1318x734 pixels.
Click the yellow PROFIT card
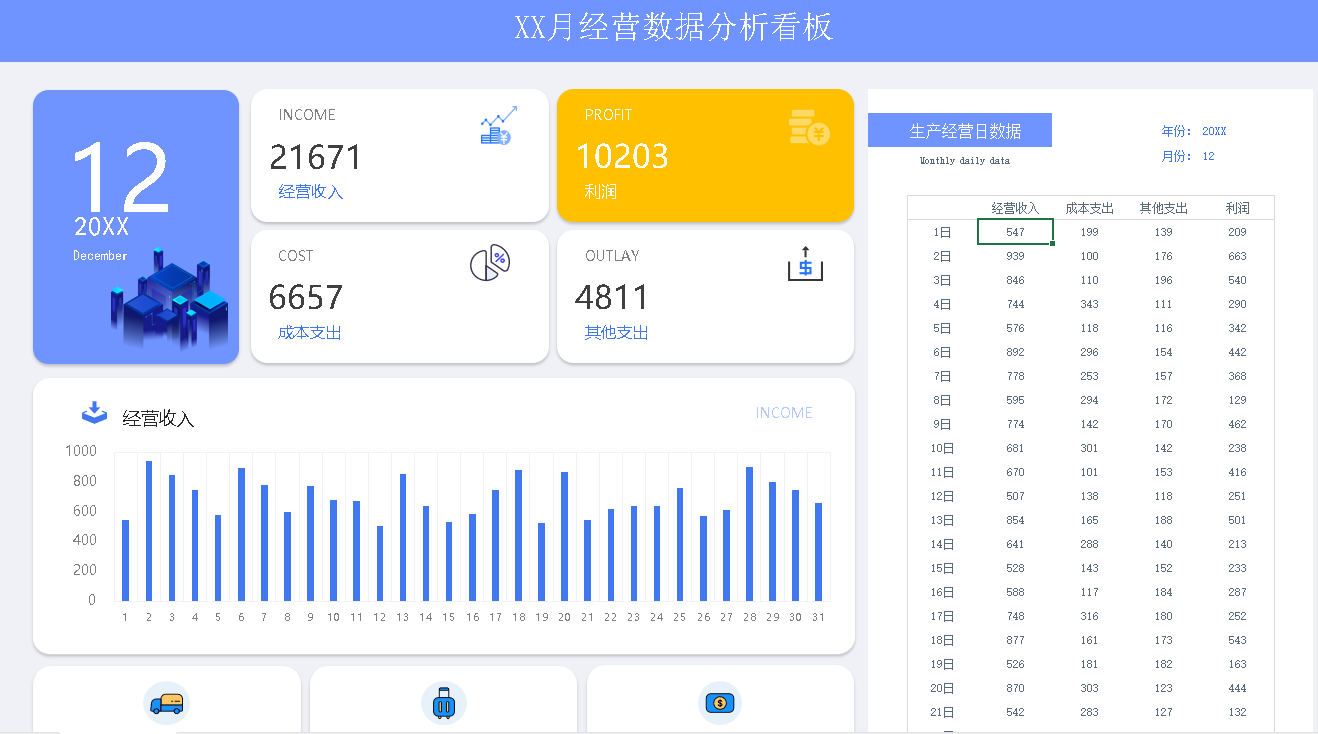[x=705, y=155]
